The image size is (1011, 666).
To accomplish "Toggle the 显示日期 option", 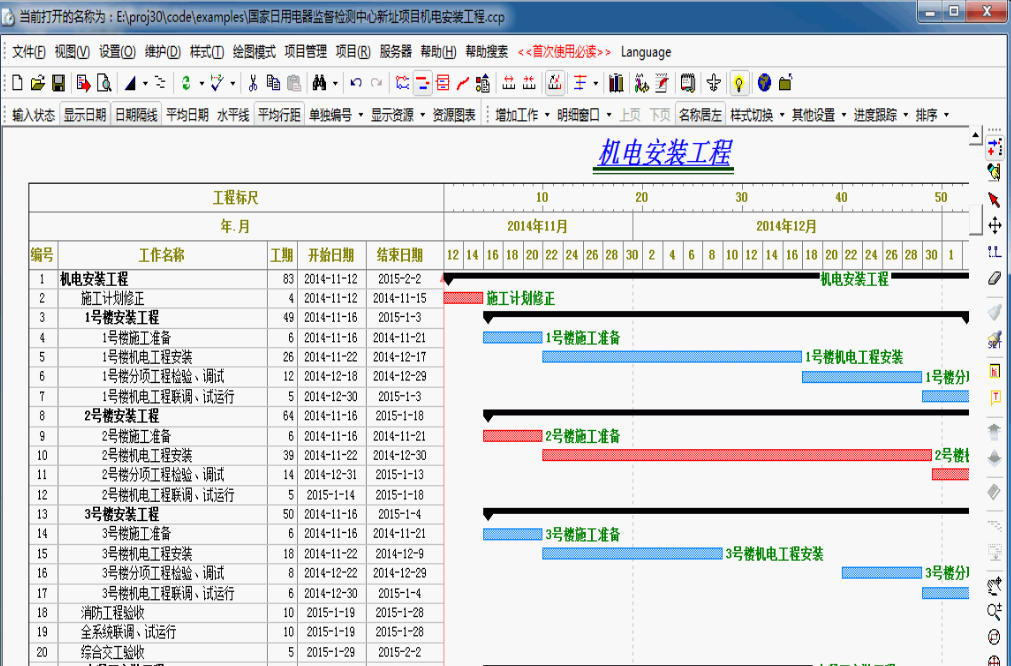I will (85, 115).
